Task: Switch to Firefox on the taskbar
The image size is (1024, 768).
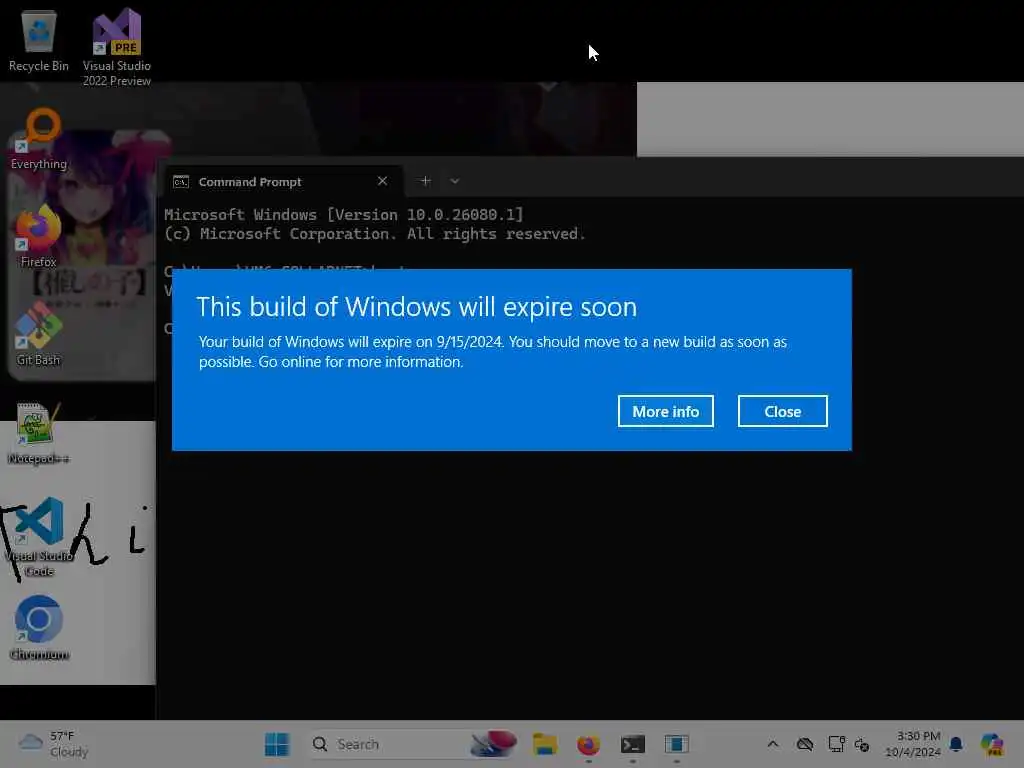Action: 588,744
